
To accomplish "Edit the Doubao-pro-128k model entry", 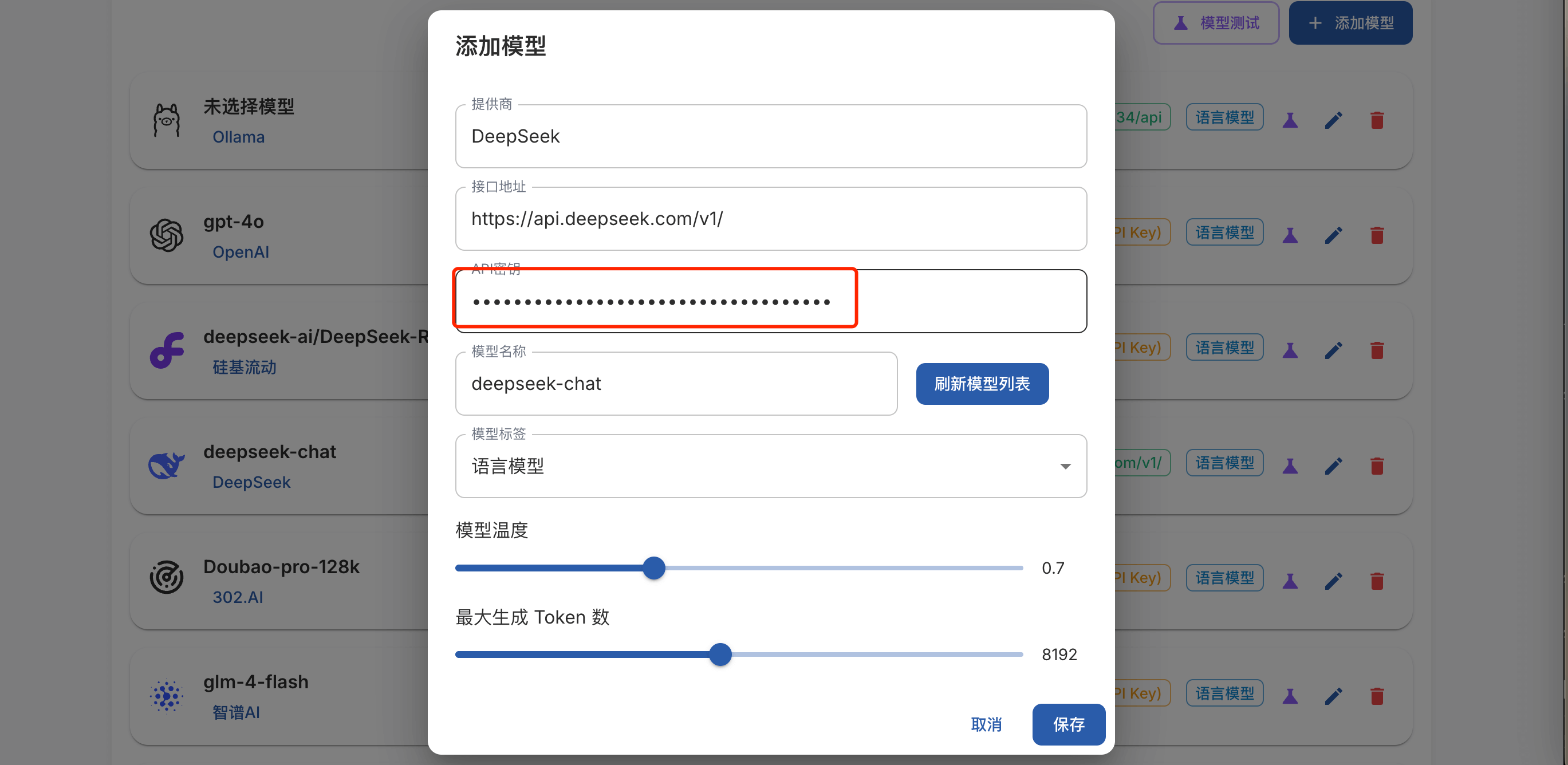I will (1333, 581).
